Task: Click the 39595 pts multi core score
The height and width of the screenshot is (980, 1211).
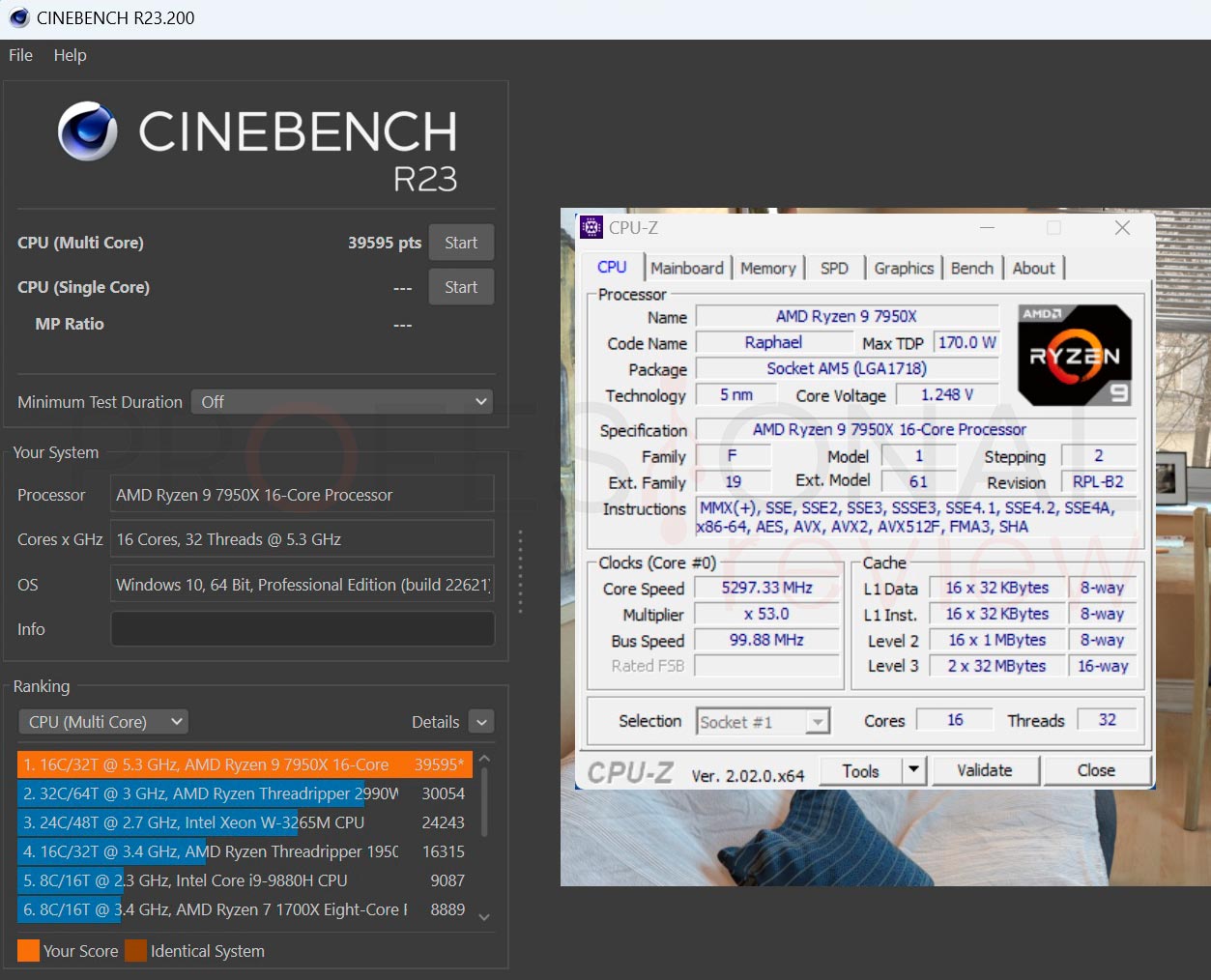Action: tap(385, 243)
